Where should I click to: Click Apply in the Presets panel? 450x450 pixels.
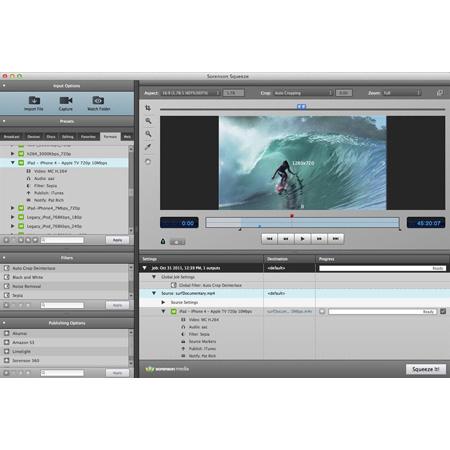[x=117, y=240]
